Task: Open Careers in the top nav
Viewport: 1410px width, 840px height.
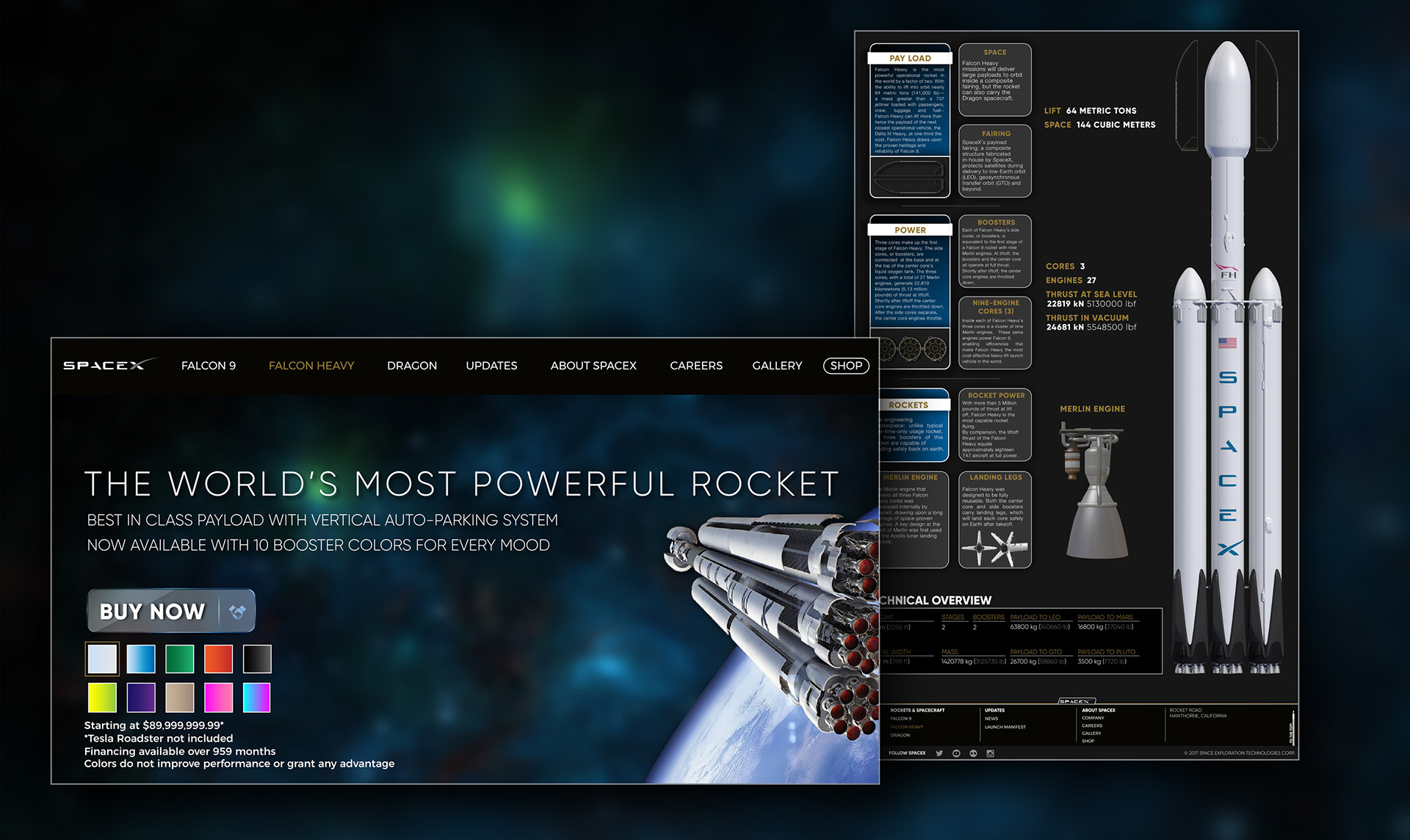Action: [696, 366]
